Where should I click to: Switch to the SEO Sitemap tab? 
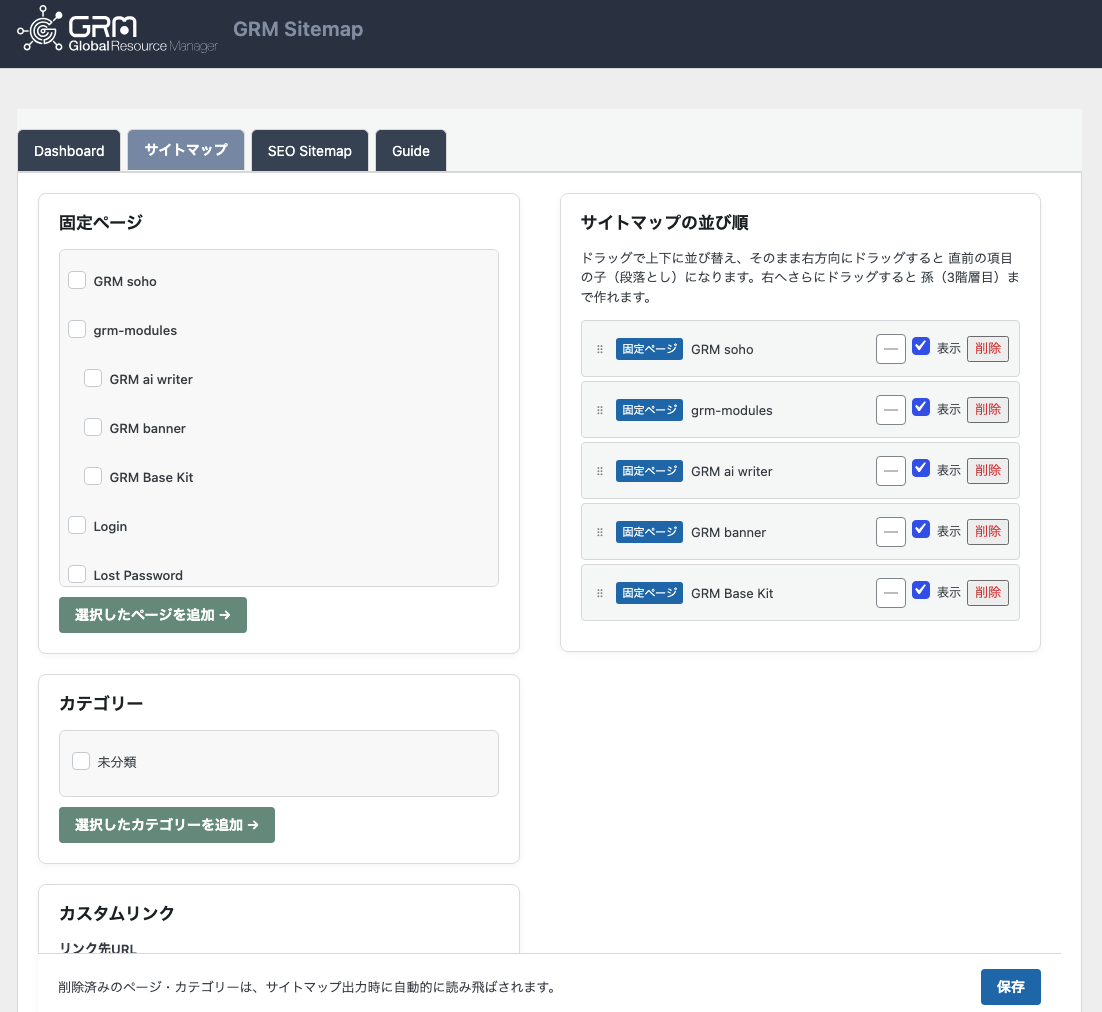pos(310,150)
